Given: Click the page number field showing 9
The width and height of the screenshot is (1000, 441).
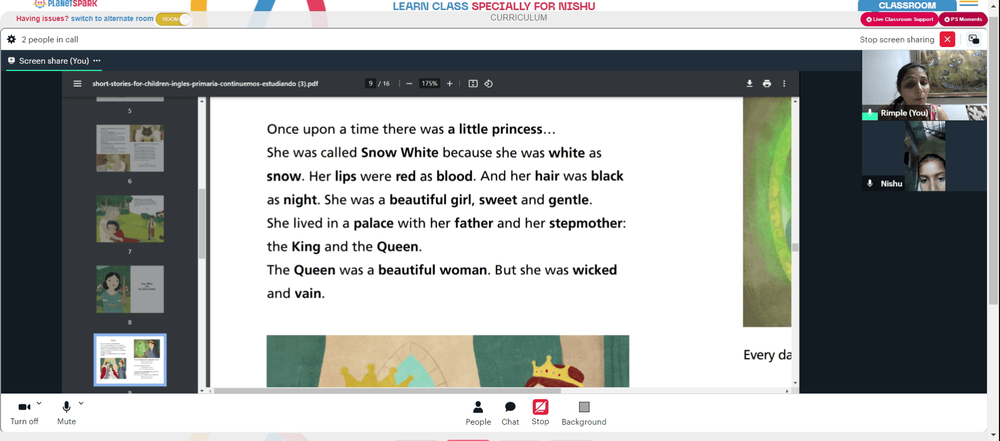Looking at the screenshot, I should pos(370,84).
